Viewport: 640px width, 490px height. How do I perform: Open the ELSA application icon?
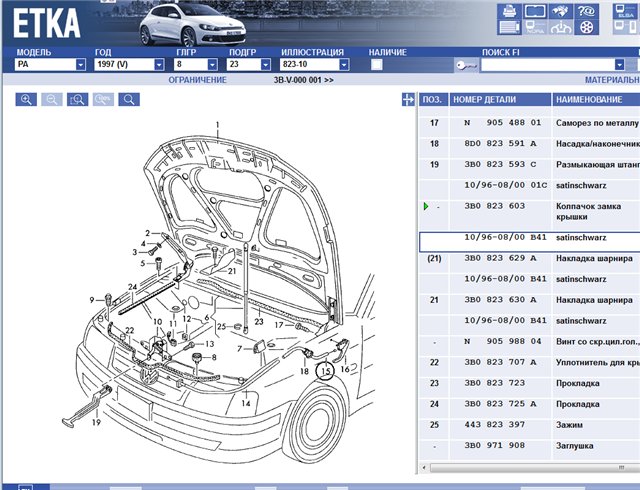pos(626,11)
